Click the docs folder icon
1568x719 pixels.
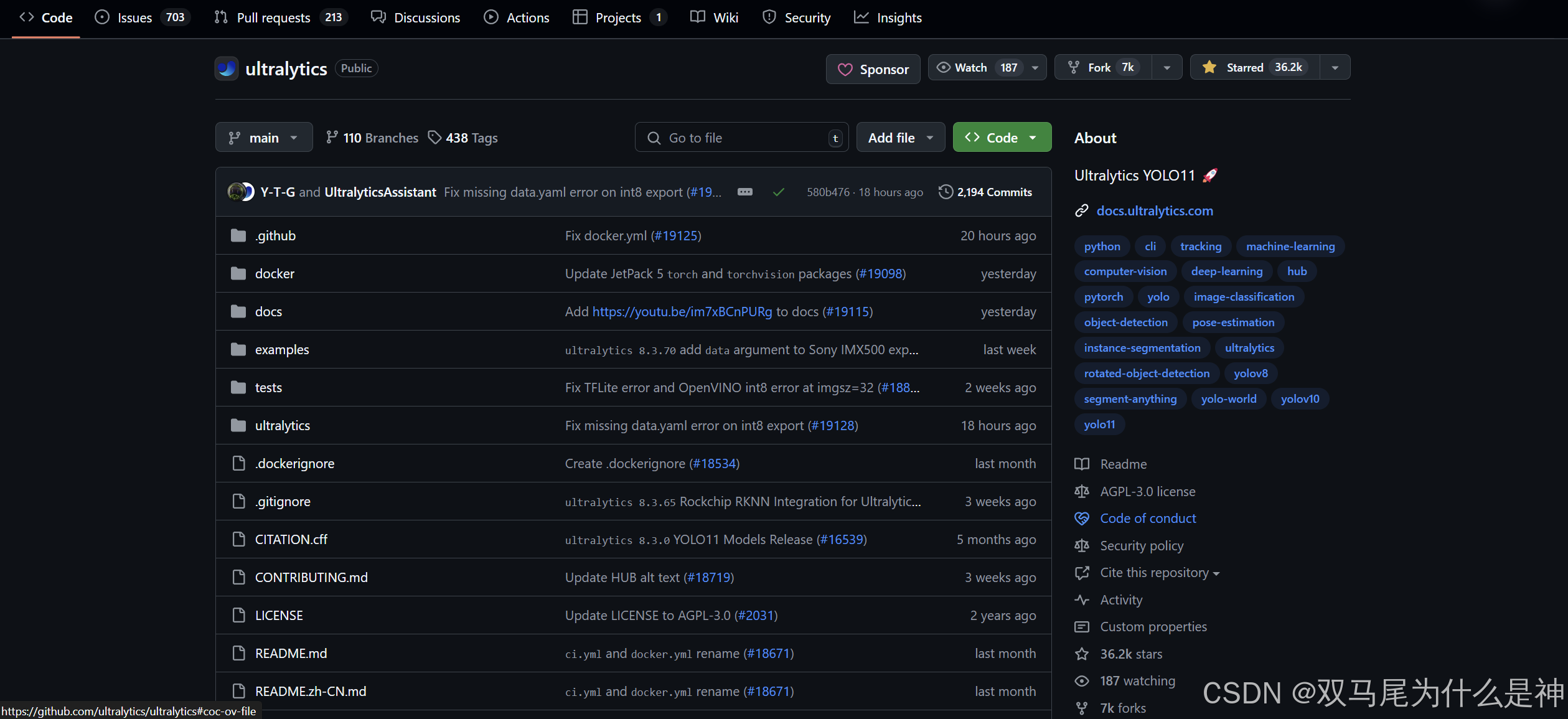238,311
